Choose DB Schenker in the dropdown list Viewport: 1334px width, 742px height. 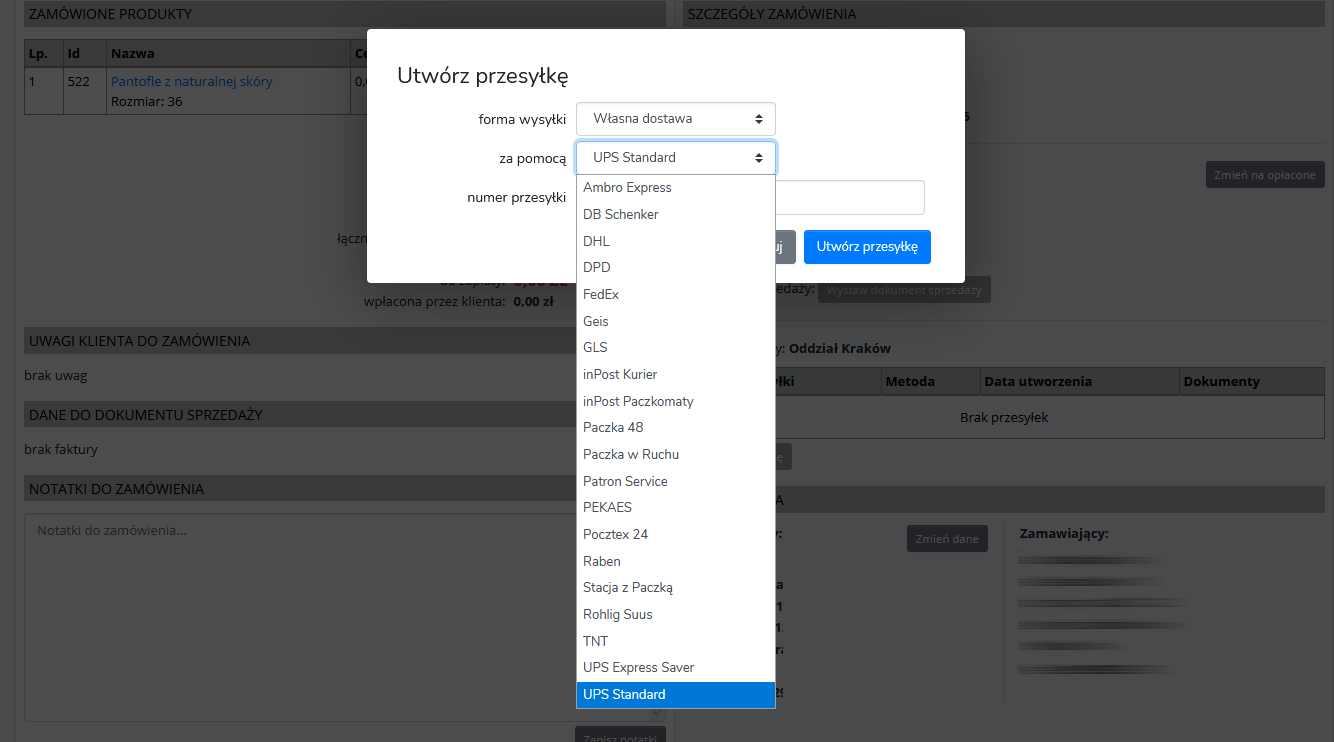(675, 214)
